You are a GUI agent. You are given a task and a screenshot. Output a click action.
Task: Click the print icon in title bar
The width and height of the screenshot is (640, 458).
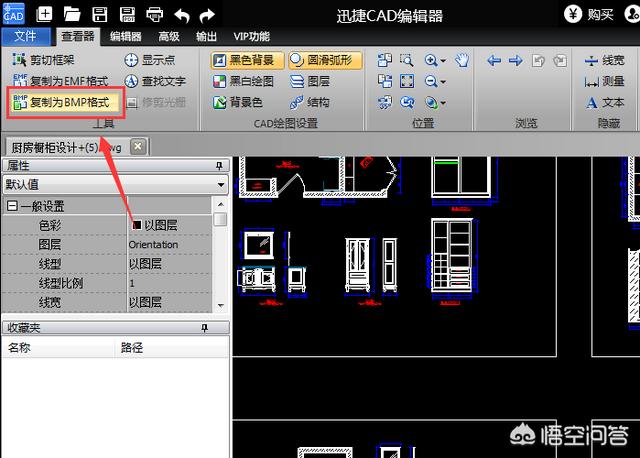tap(155, 14)
